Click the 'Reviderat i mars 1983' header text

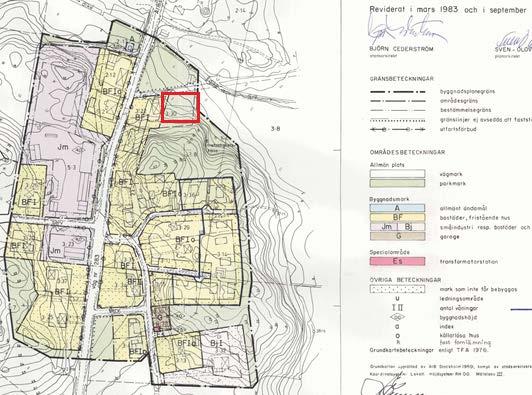414,10
